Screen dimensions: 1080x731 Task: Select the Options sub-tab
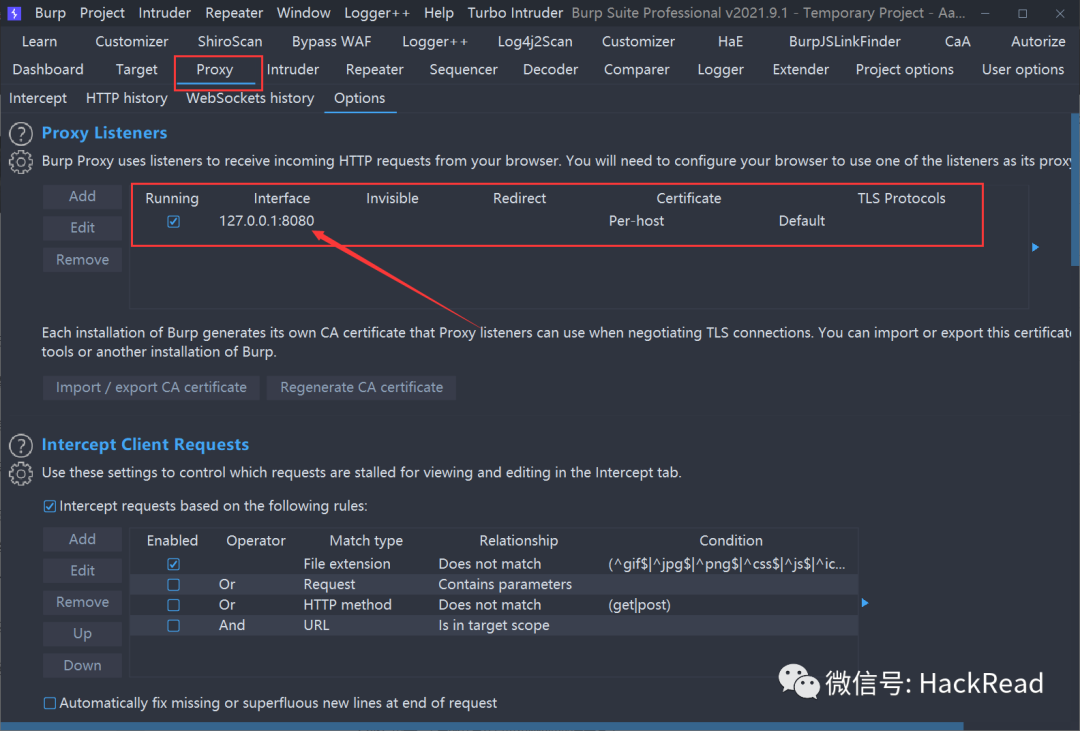point(360,98)
